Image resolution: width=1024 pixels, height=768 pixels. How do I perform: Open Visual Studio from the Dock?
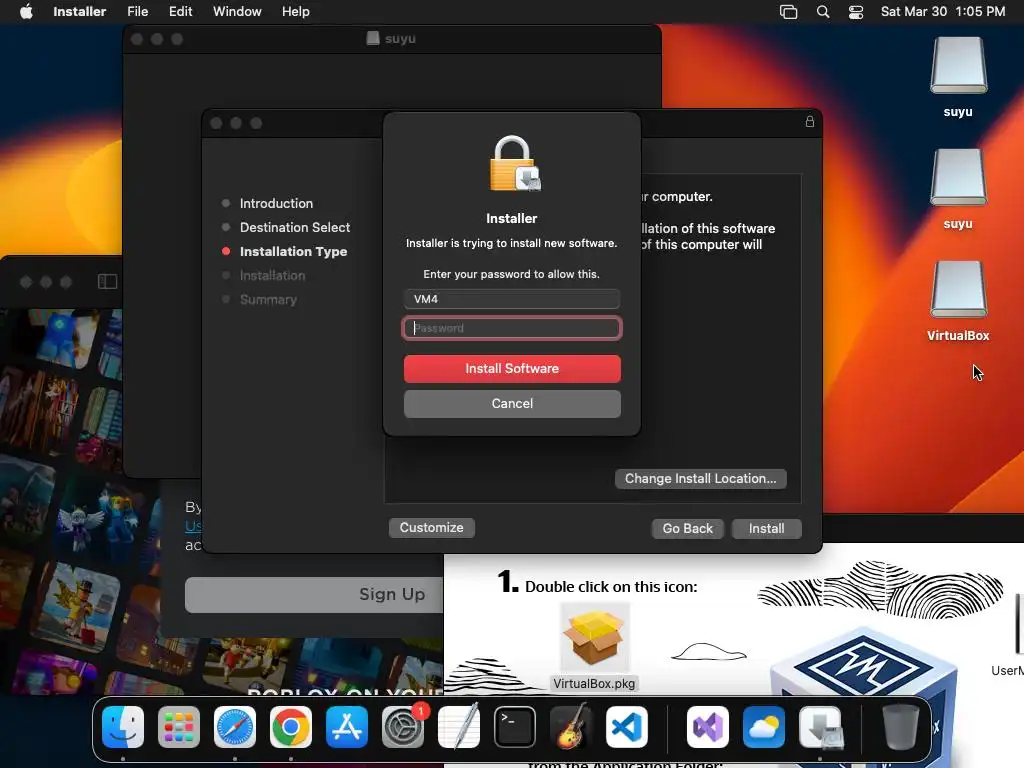click(708, 727)
